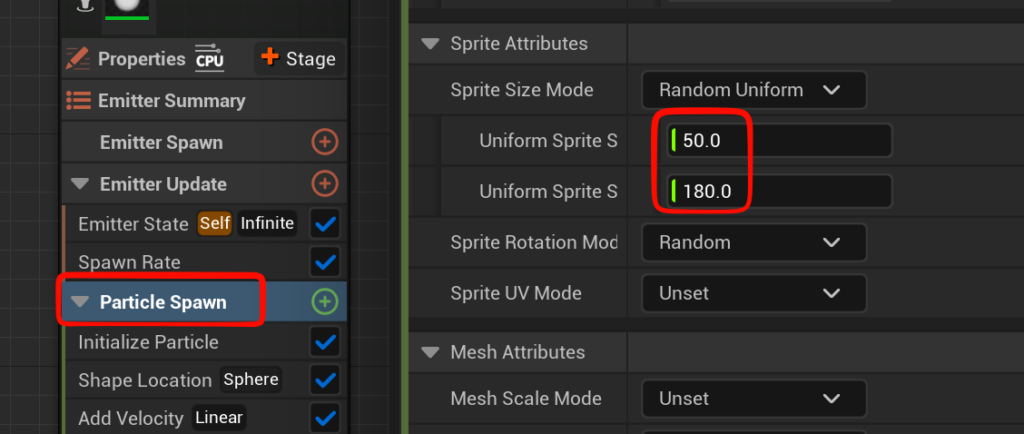Disable the Emitter State module checkbox
The image size is (1024, 434).
pyautogui.click(x=325, y=223)
